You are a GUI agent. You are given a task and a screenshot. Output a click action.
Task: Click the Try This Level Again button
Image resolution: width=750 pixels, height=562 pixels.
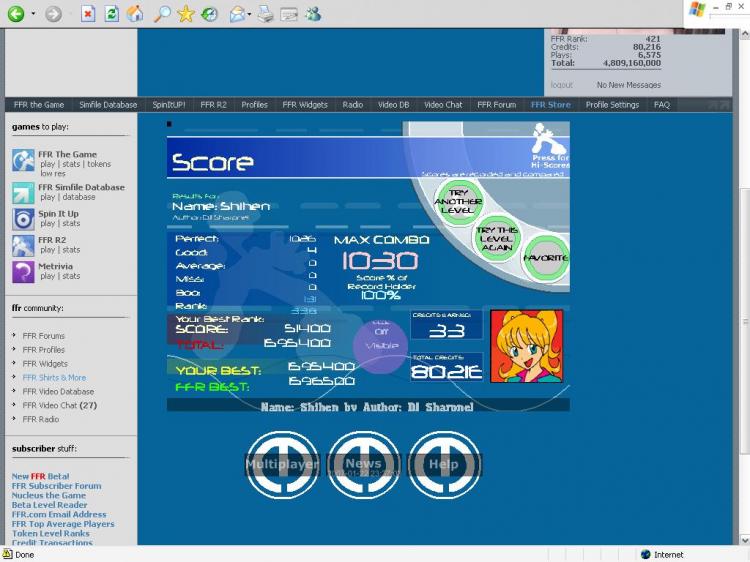[497, 238]
